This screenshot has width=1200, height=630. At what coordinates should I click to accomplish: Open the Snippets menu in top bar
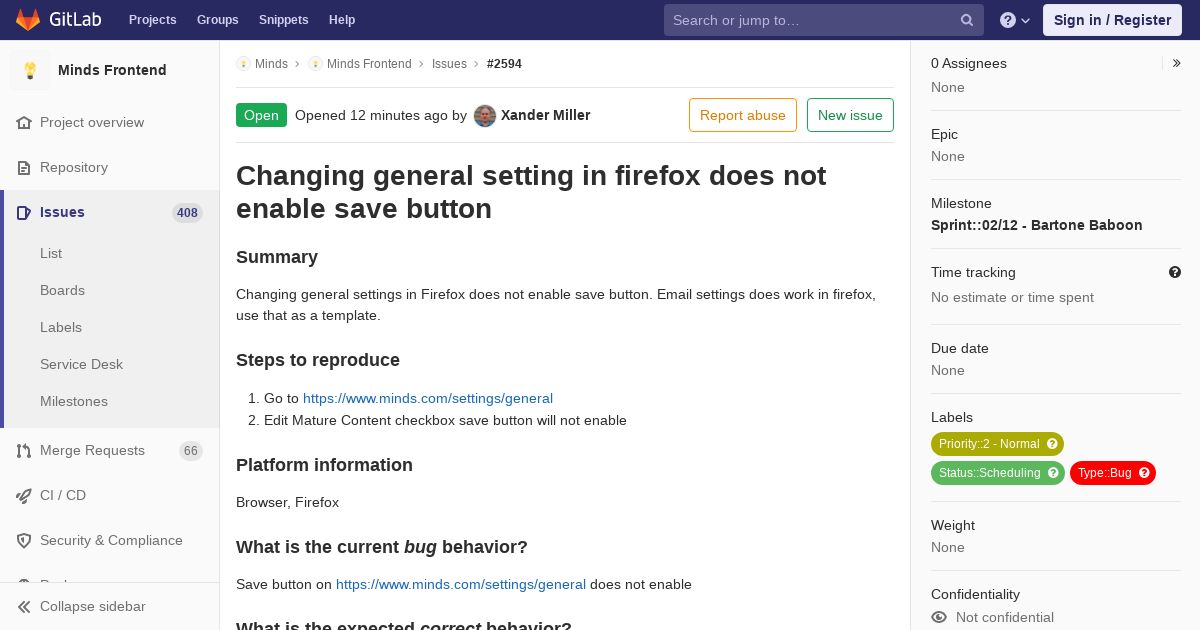tap(284, 20)
